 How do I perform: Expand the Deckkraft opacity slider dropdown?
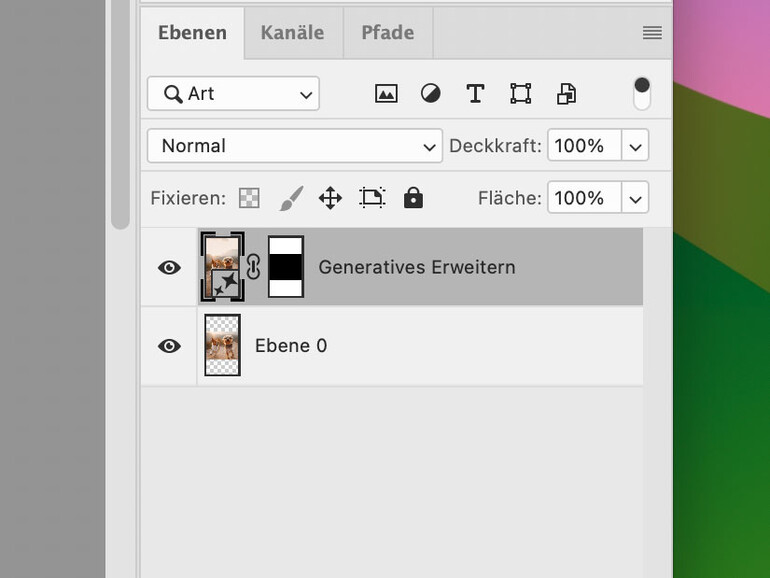[x=636, y=146]
